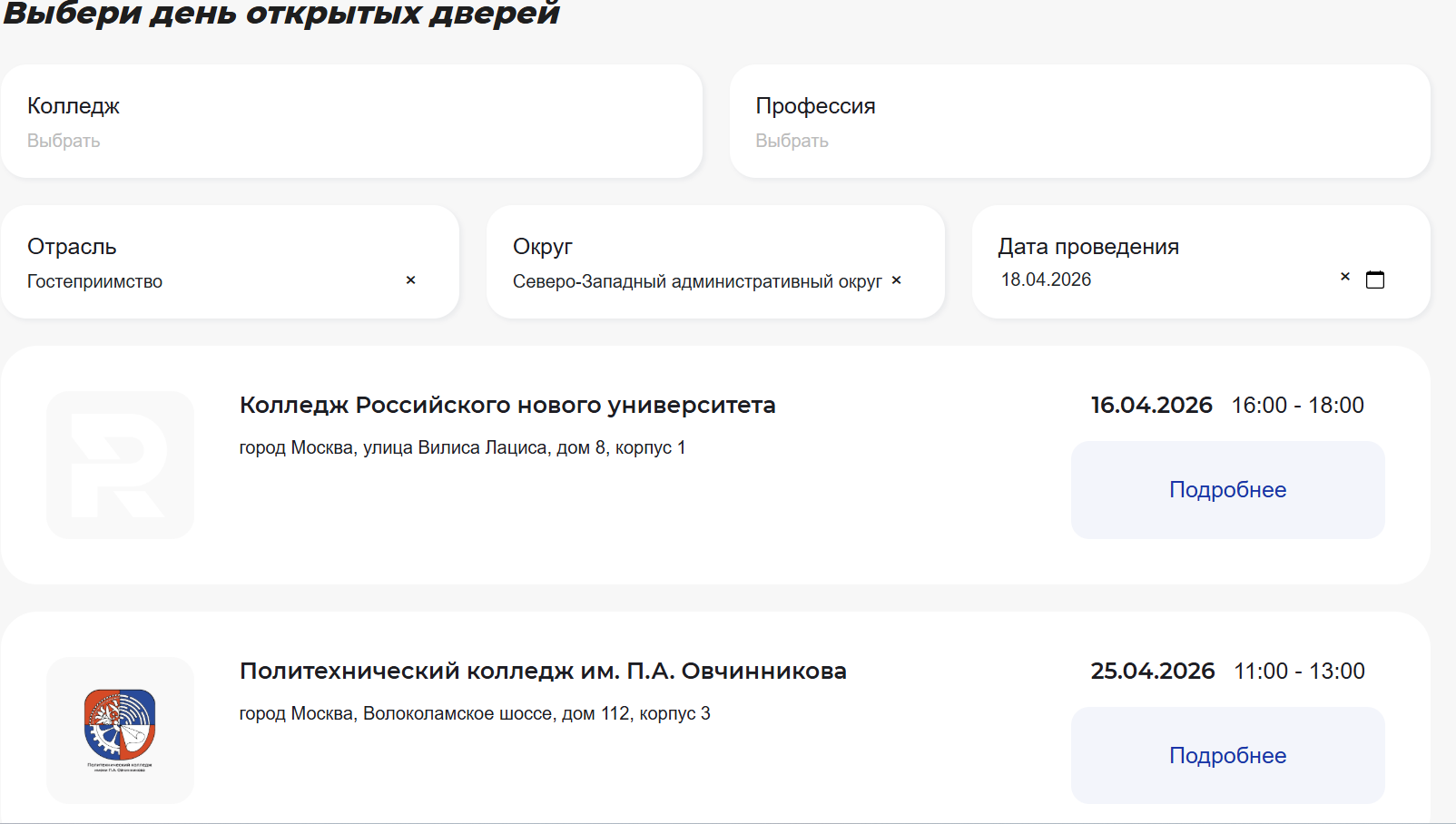The image size is (1456, 824).
Task: Click the address улица Вилиса Лациса, дом 8
Action: pos(463,447)
